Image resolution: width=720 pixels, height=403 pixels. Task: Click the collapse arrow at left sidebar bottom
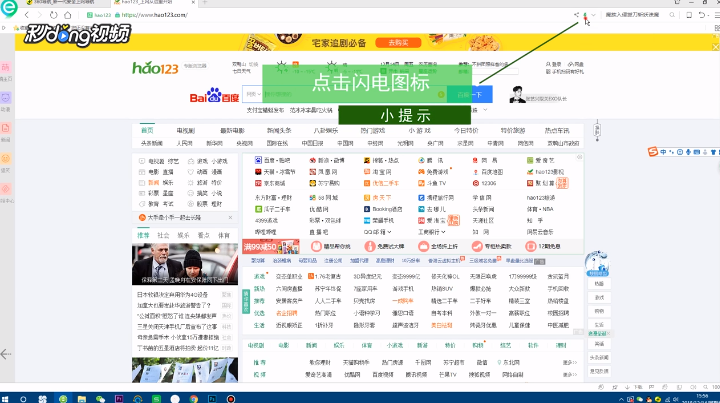point(6,354)
